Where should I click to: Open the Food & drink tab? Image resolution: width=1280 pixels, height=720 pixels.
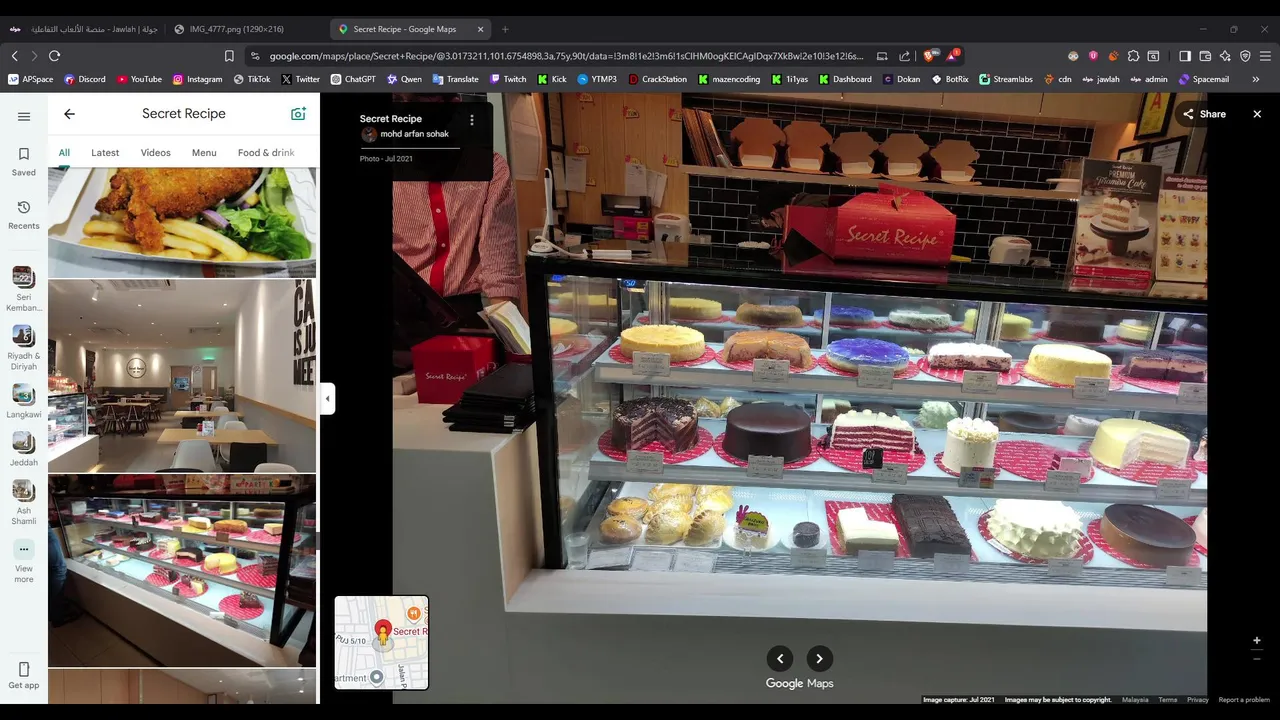tap(266, 153)
